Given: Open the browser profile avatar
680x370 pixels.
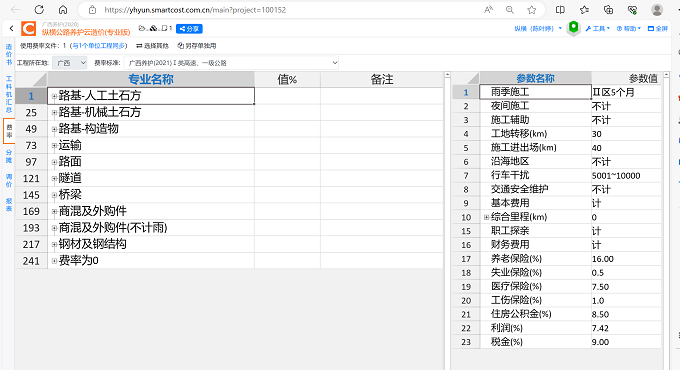Looking at the screenshot, I should (657, 10).
